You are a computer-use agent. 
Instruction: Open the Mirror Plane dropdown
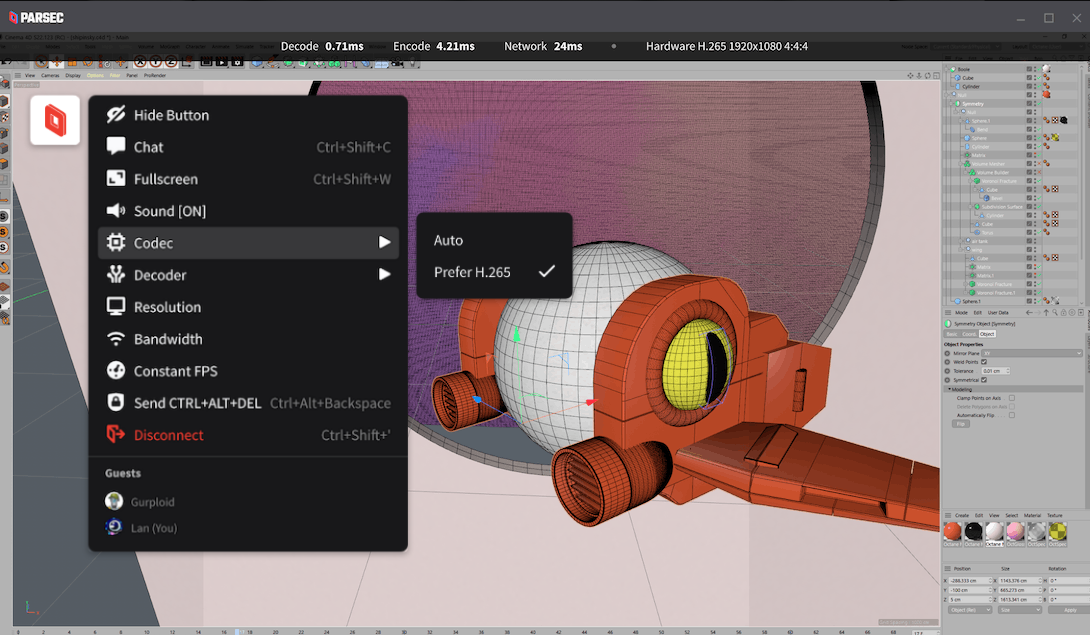point(1032,353)
